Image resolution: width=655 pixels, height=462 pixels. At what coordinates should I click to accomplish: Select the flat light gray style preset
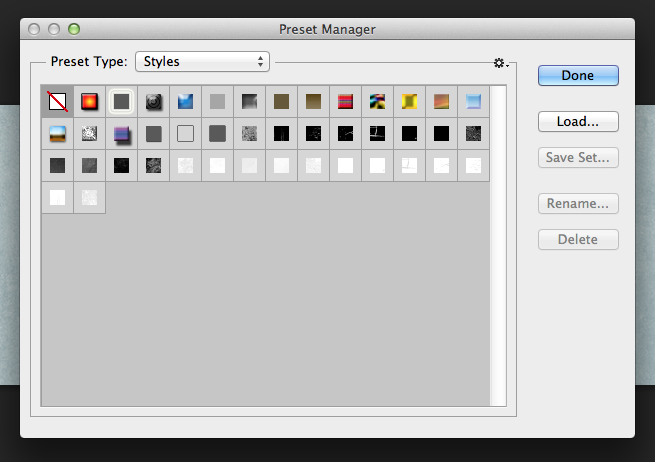coord(218,102)
